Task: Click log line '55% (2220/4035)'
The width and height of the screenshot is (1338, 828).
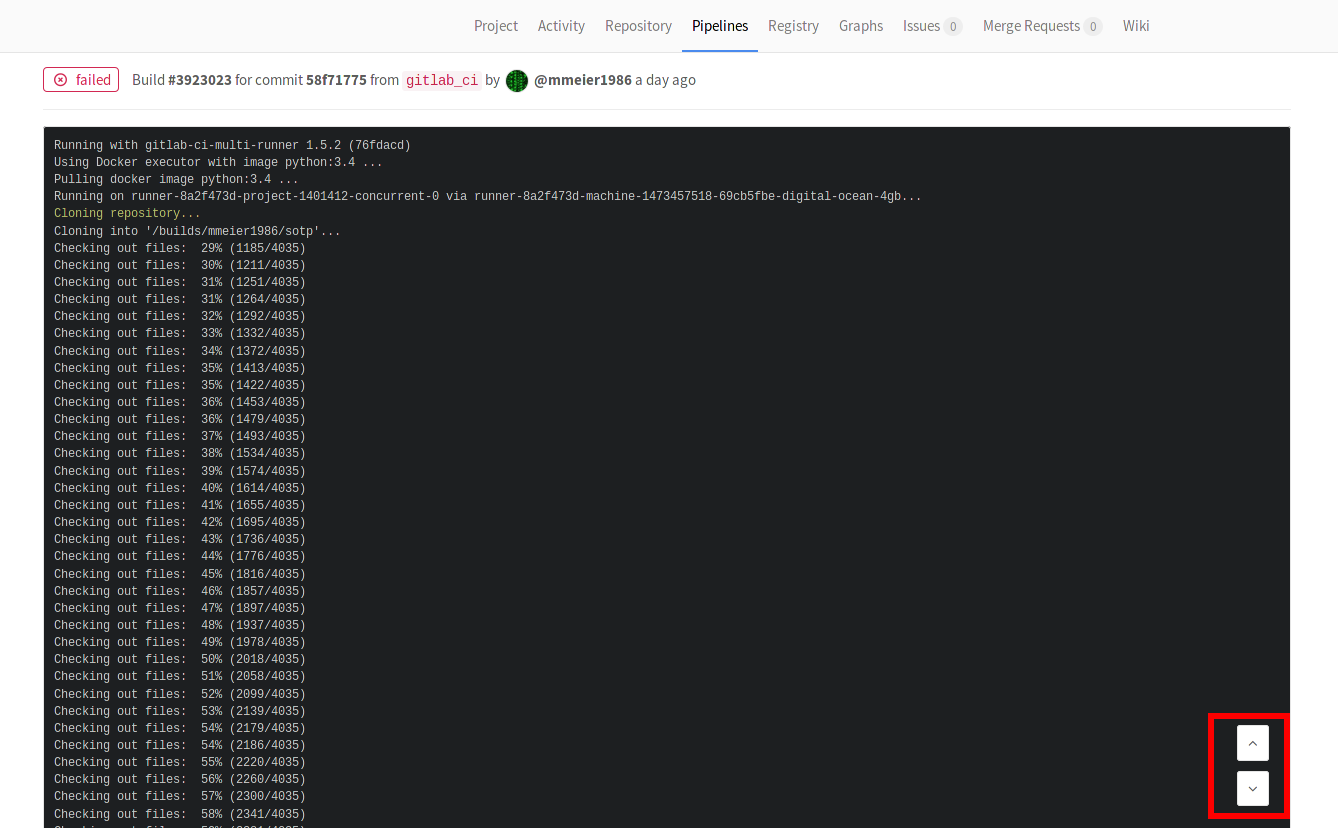Action: 180,762
